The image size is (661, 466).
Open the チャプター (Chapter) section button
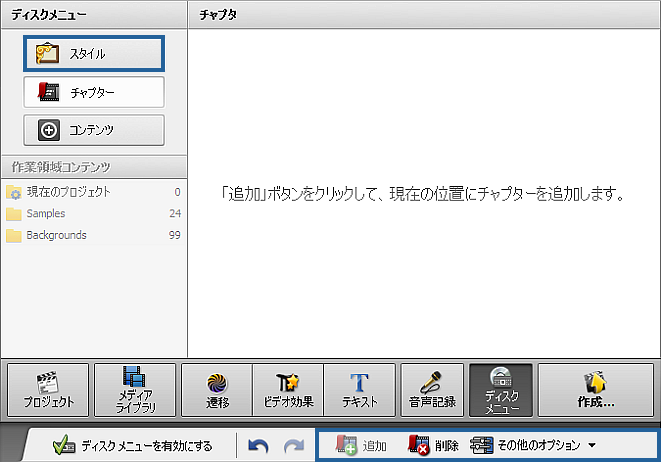[94, 92]
